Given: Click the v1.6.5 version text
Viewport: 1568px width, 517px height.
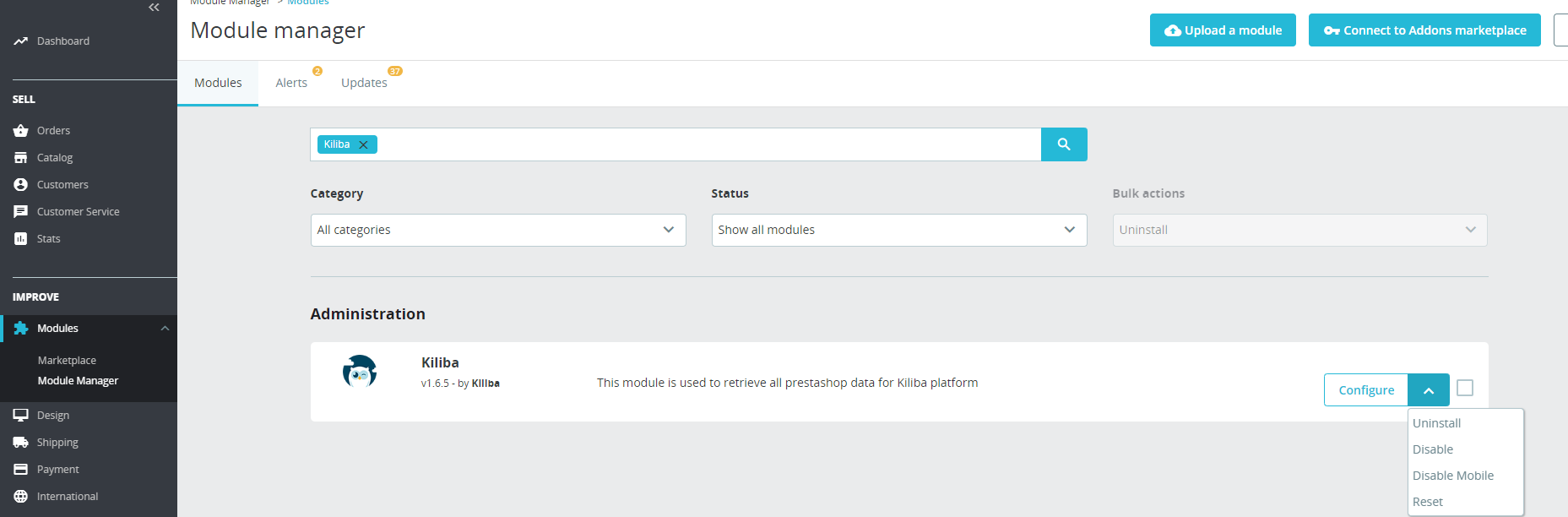Looking at the screenshot, I should tap(435, 384).
